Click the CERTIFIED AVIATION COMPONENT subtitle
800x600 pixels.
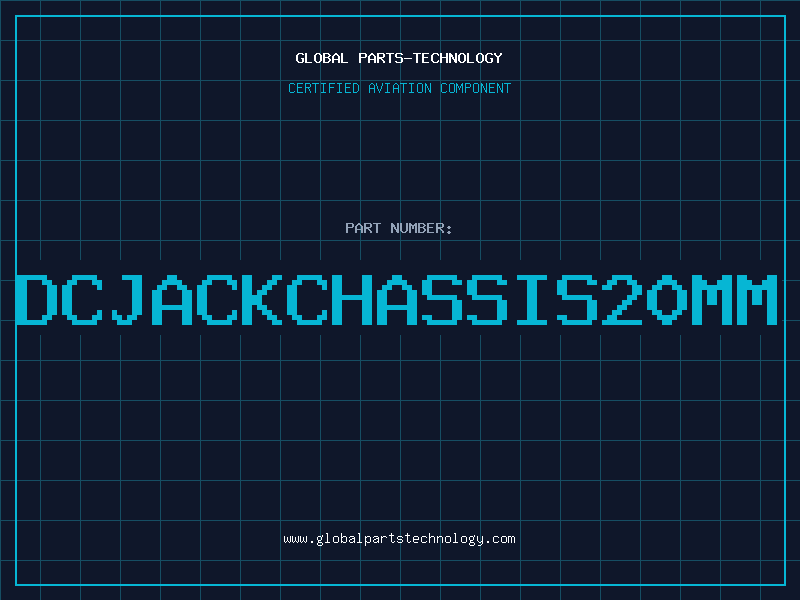(x=399, y=88)
